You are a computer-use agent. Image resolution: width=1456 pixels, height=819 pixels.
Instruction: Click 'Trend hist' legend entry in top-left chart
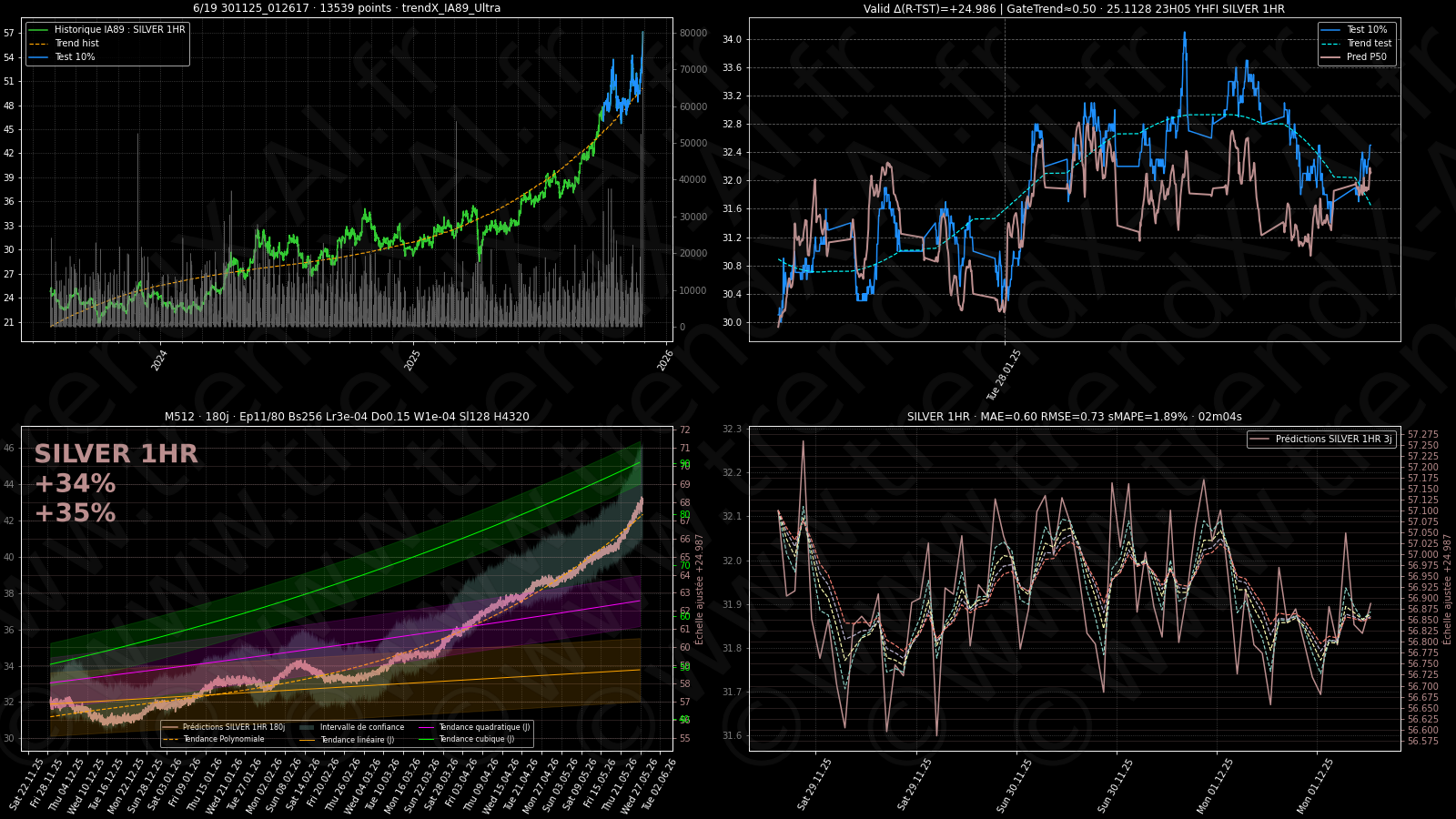(x=76, y=44)
